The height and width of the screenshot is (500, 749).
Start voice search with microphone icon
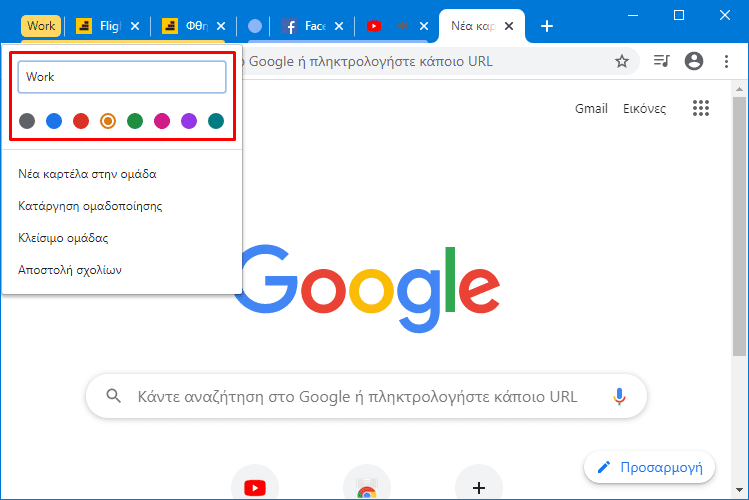(x=619, y=396)
